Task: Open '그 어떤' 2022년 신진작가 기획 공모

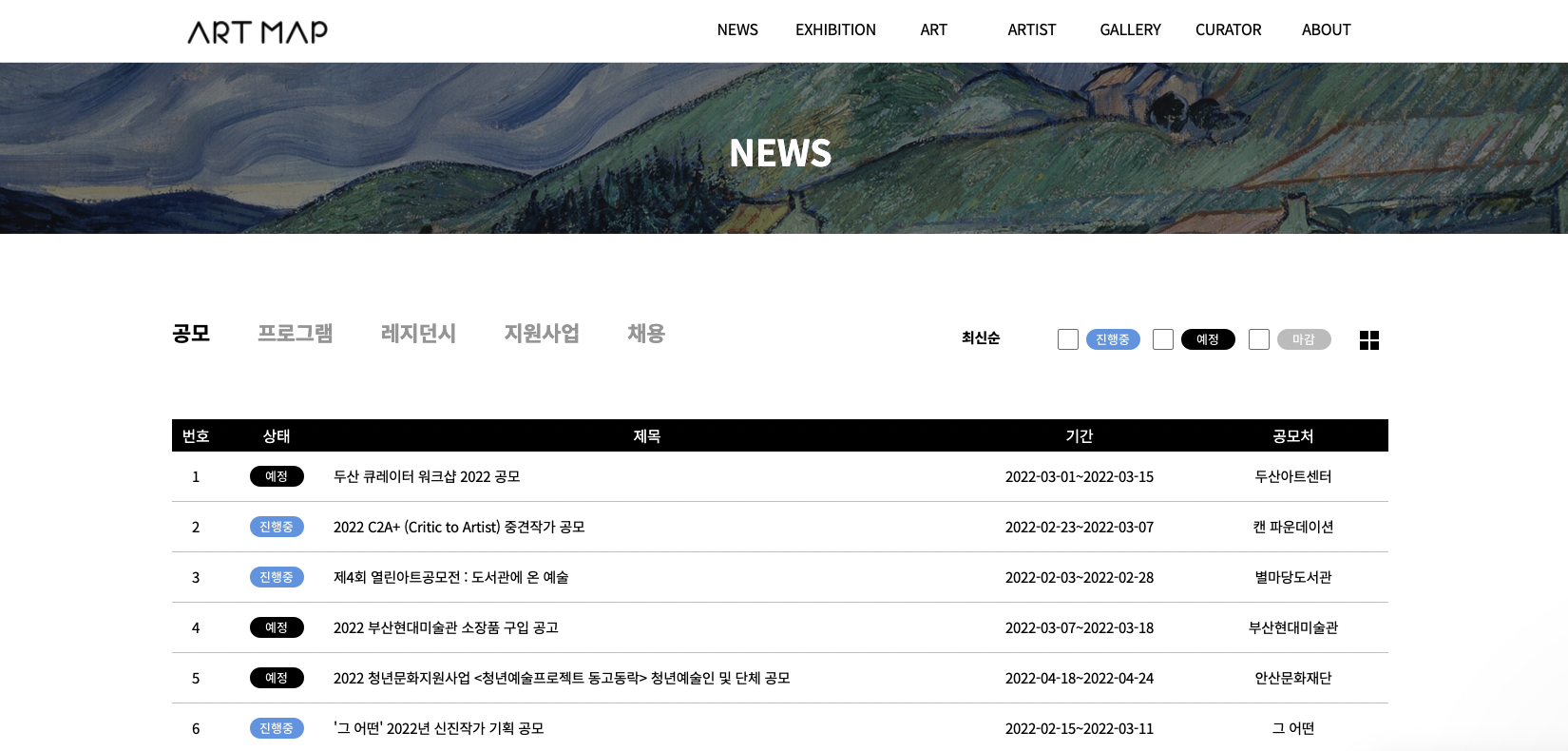Action: pyautogui.click(x=439, y=728)
